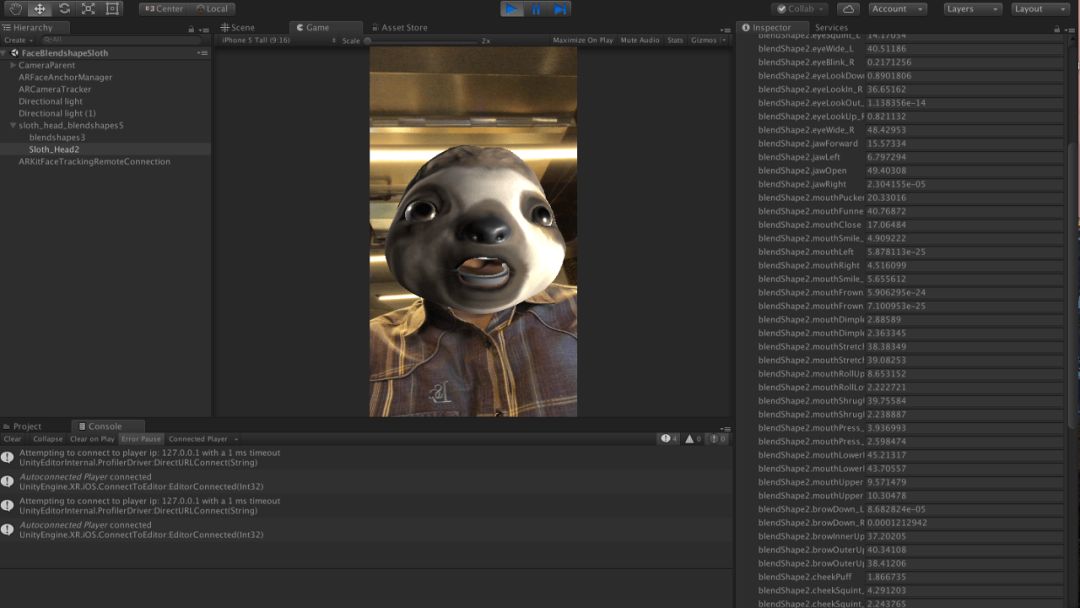This screenshot has width=1080, height=608.
Task: Open the Asset Store tab
Action: pyautogui.click(x=399, y=28)
